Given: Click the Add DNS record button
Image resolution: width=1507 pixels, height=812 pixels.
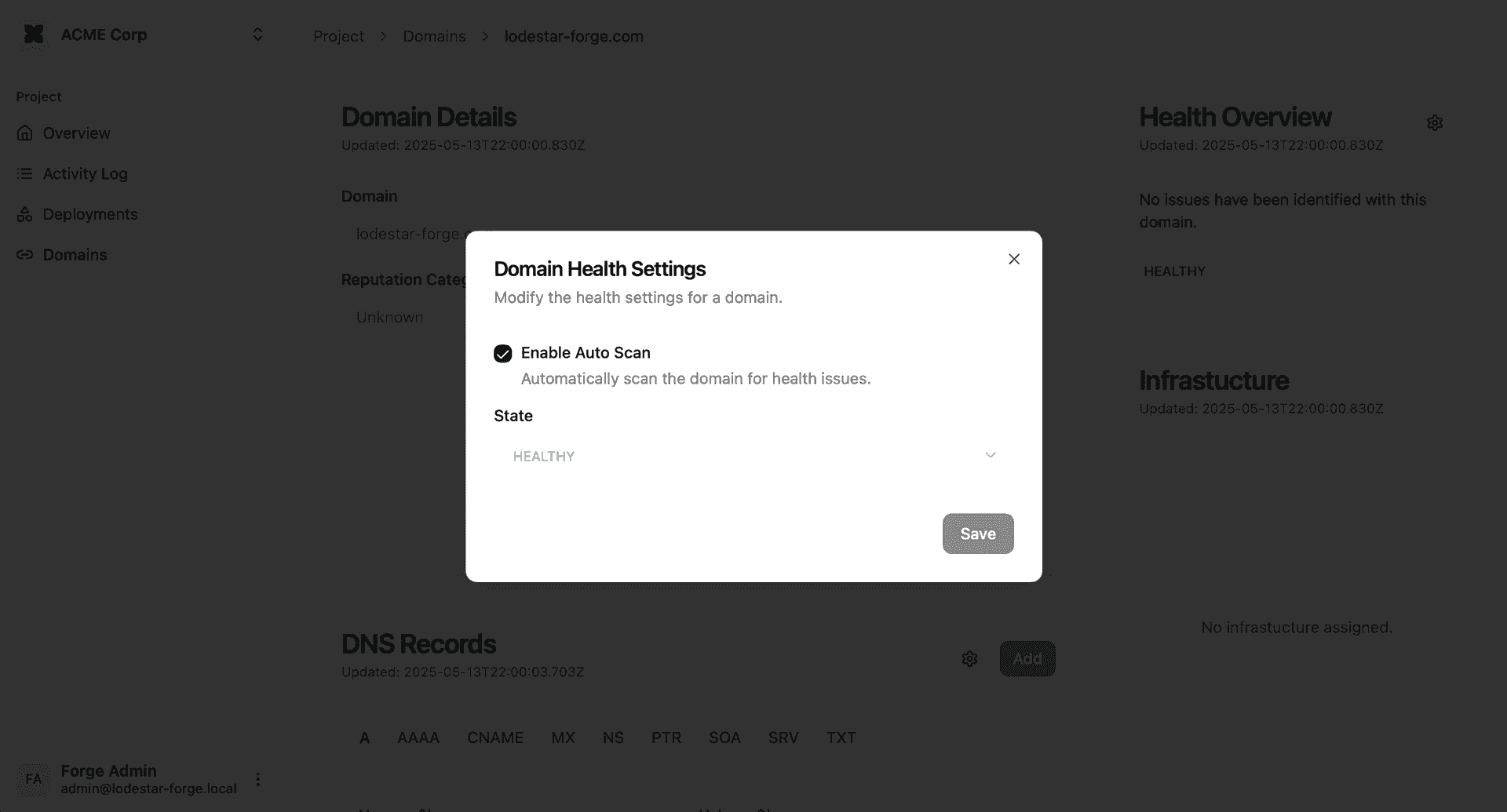Looking at the screenshot, I should [x=1027, y=659].
